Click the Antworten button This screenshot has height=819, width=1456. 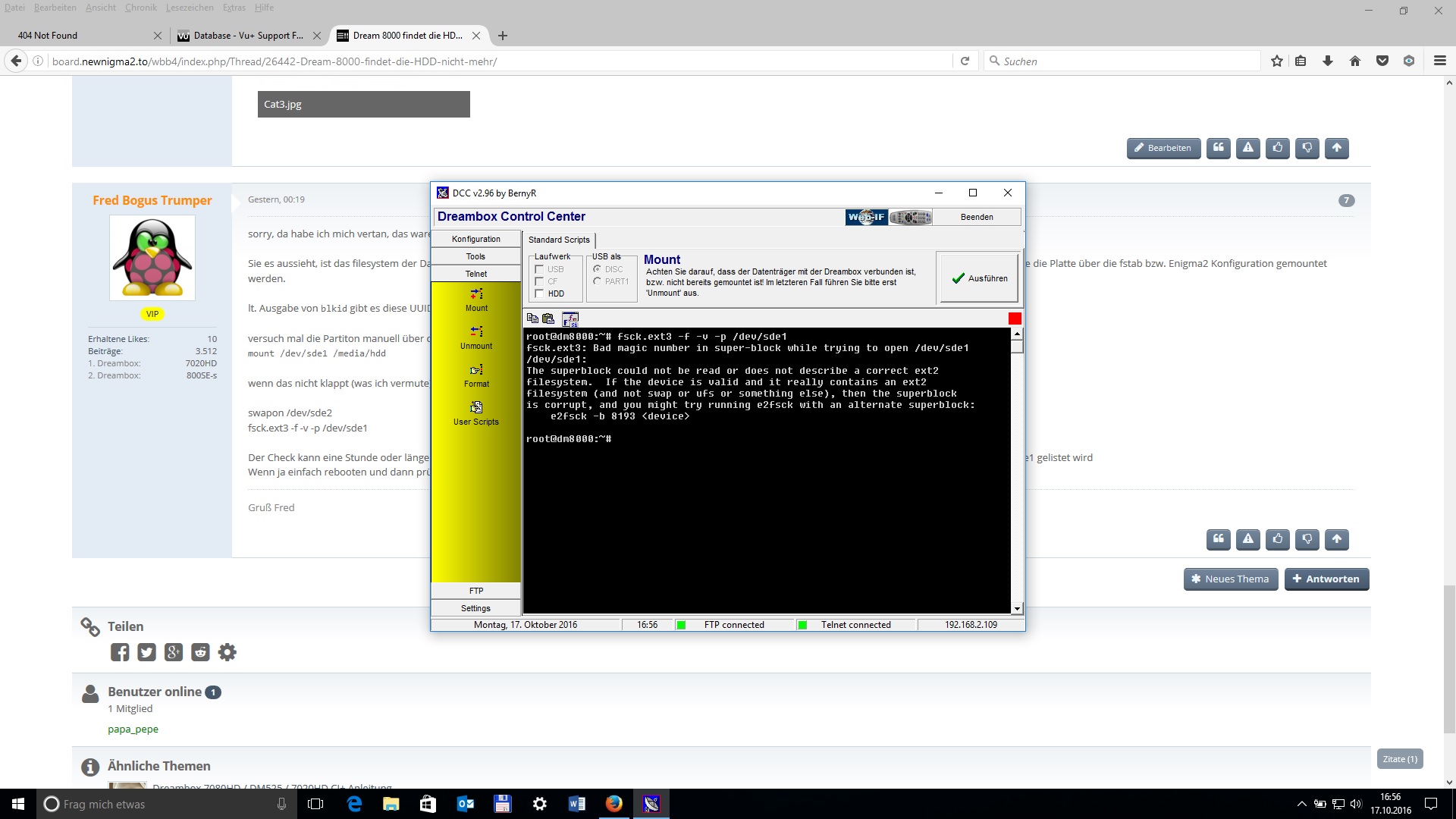point(1326,579)
